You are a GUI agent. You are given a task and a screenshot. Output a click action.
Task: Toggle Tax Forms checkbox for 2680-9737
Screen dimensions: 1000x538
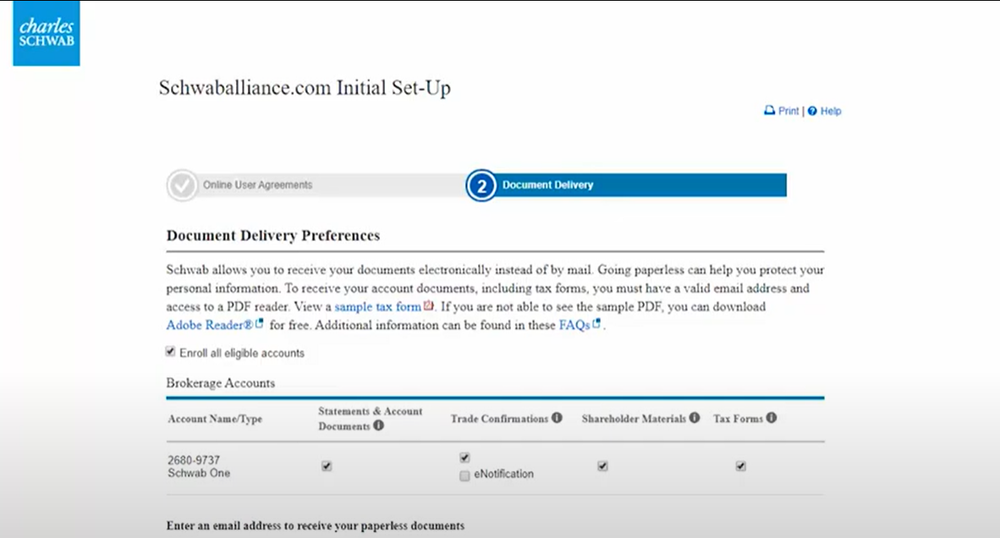[740, 466]
